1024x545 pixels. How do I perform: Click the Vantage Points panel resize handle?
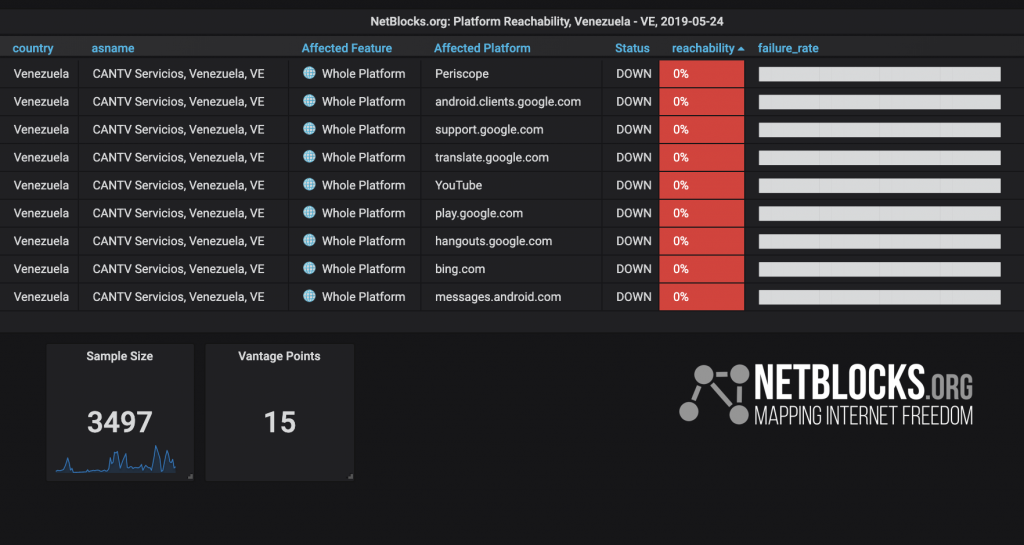click(x=350, y=476)
